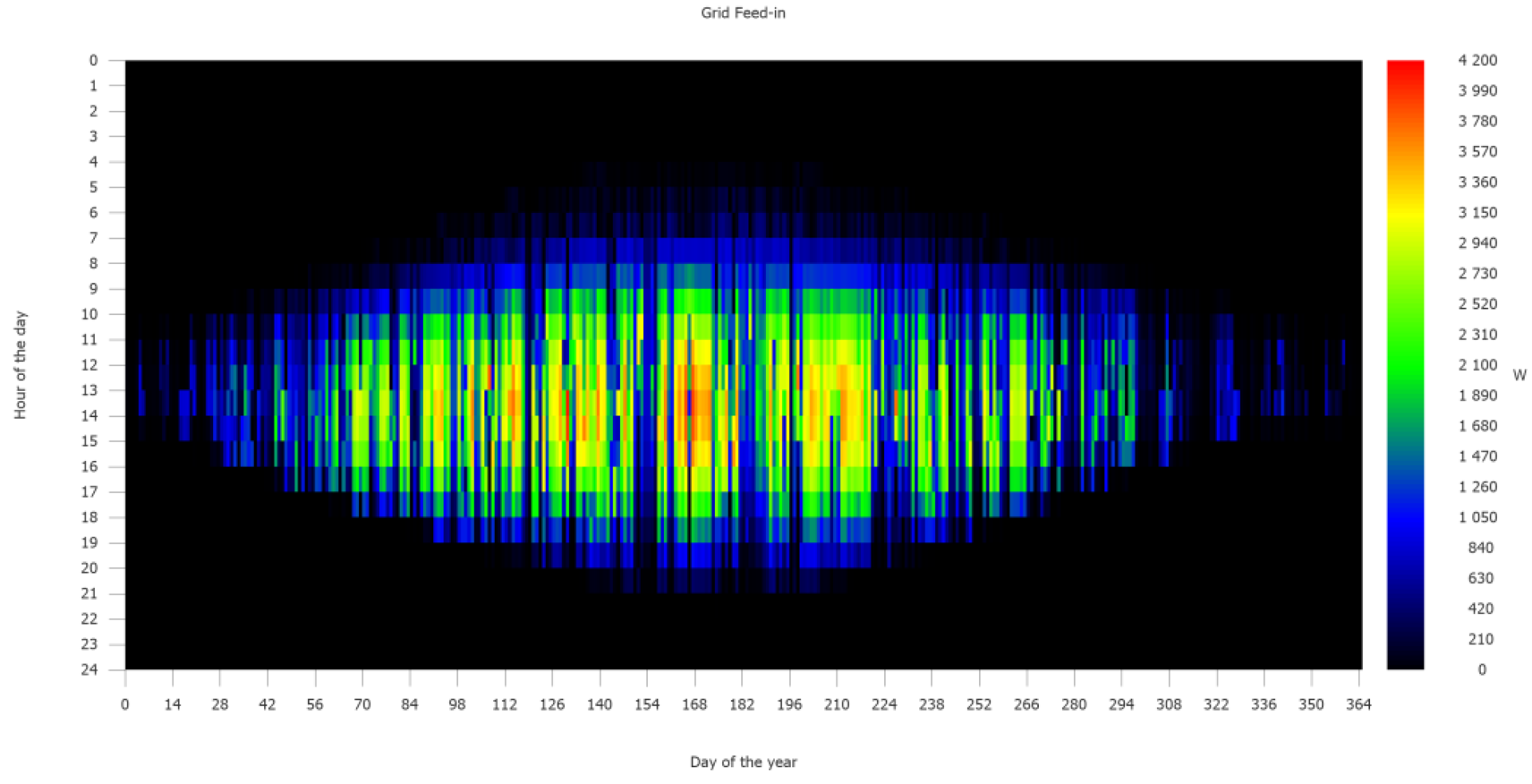Click the 168 tick on the day axis
The image size is (1532, 784).
pyautogui.click(x=694, y=704)
